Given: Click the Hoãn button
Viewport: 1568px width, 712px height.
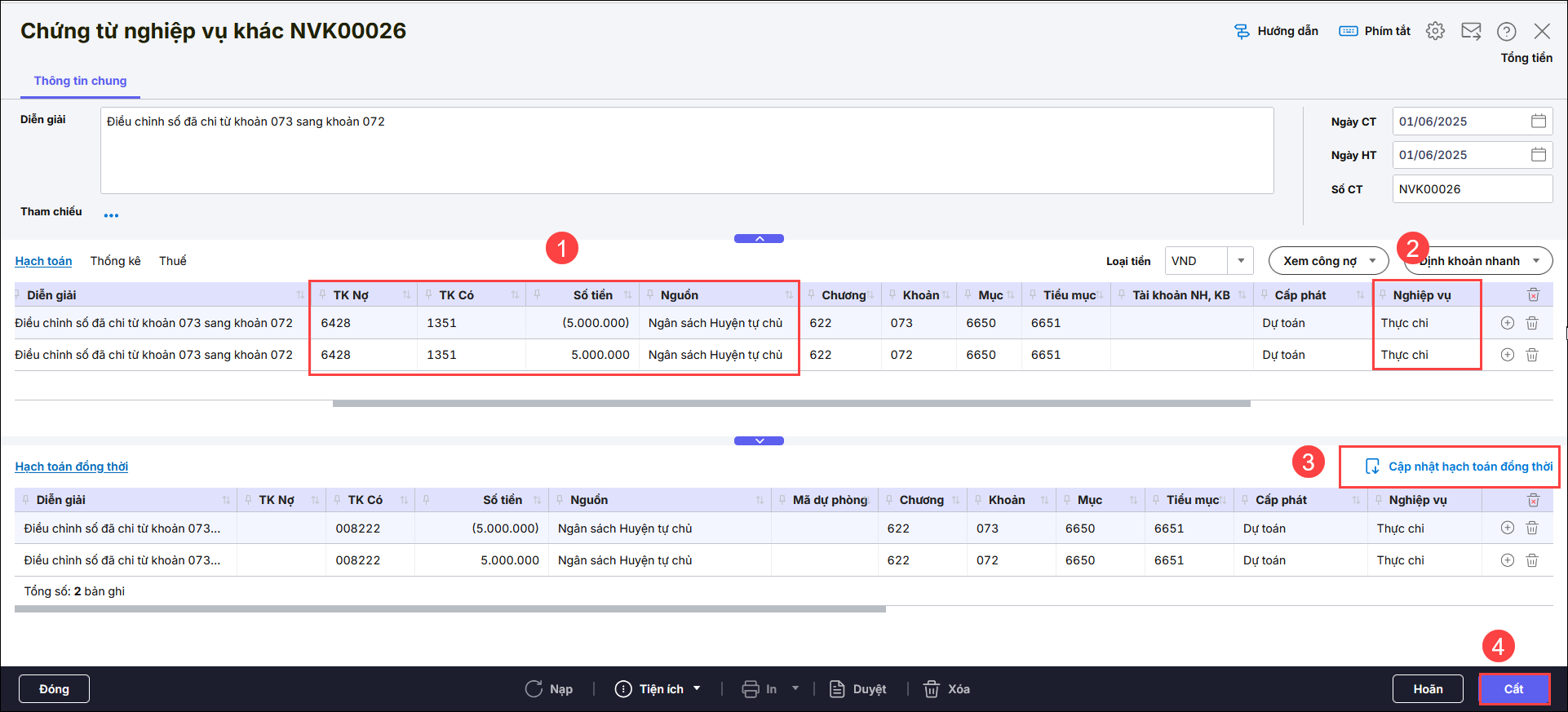Looking at the screenshot, I should click(1428, 689).
